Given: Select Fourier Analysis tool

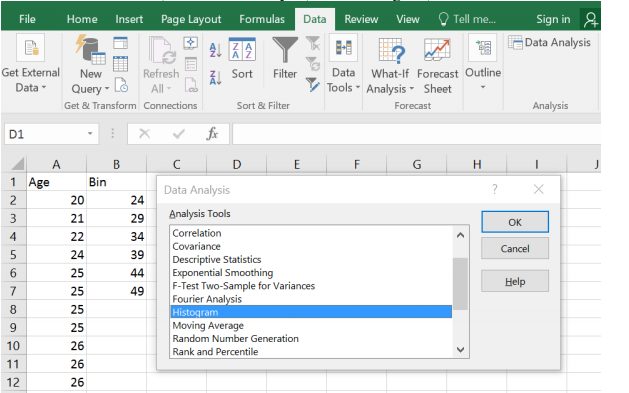Looking at the screenshot, I should (x=311, y=299).
